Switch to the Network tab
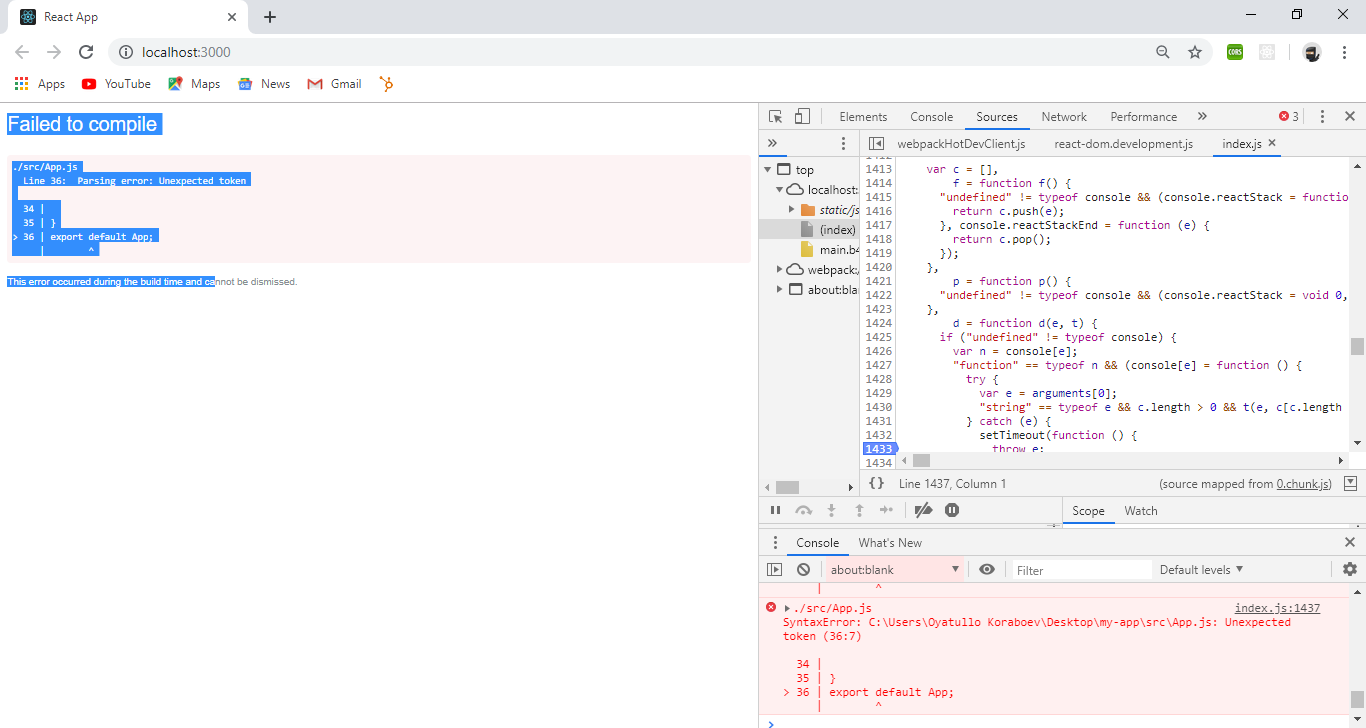Screen dimensions: 1366x728 (x=1063, y=117)
